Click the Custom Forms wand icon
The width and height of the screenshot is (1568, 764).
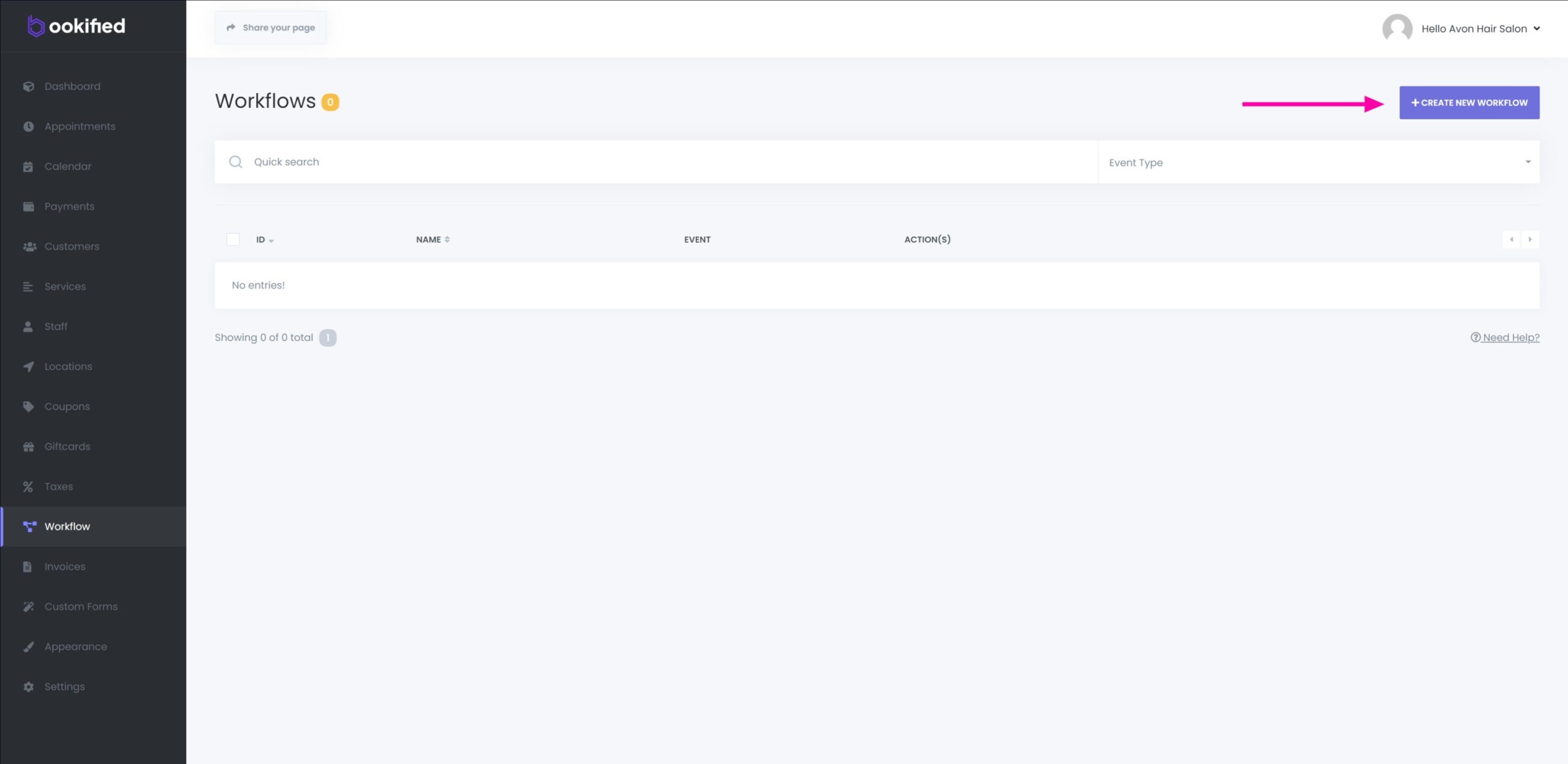point(28,607)
